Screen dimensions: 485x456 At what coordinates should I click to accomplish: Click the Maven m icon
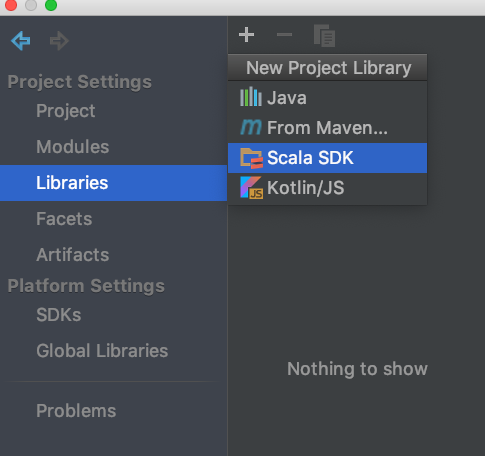251,127
